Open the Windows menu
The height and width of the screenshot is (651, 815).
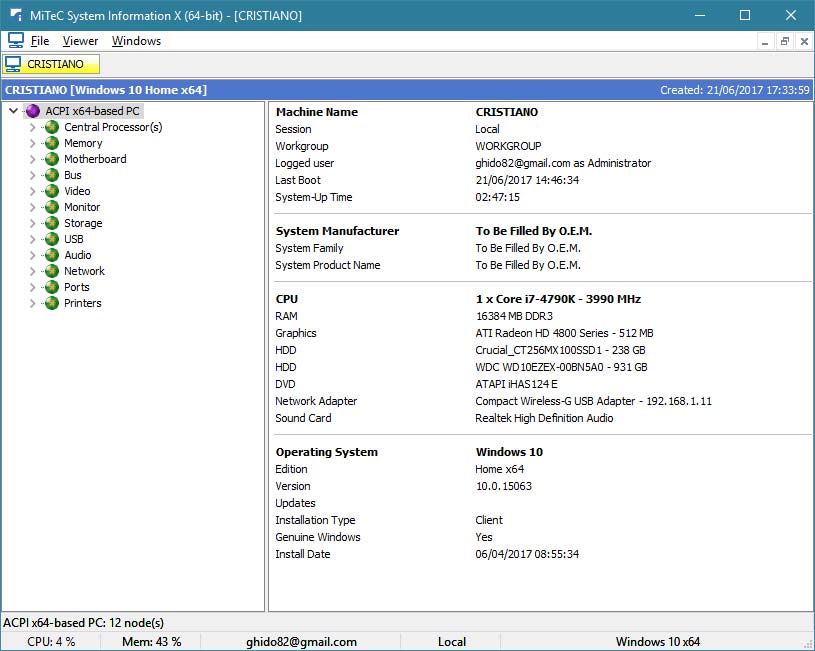[x=136, y=41]
